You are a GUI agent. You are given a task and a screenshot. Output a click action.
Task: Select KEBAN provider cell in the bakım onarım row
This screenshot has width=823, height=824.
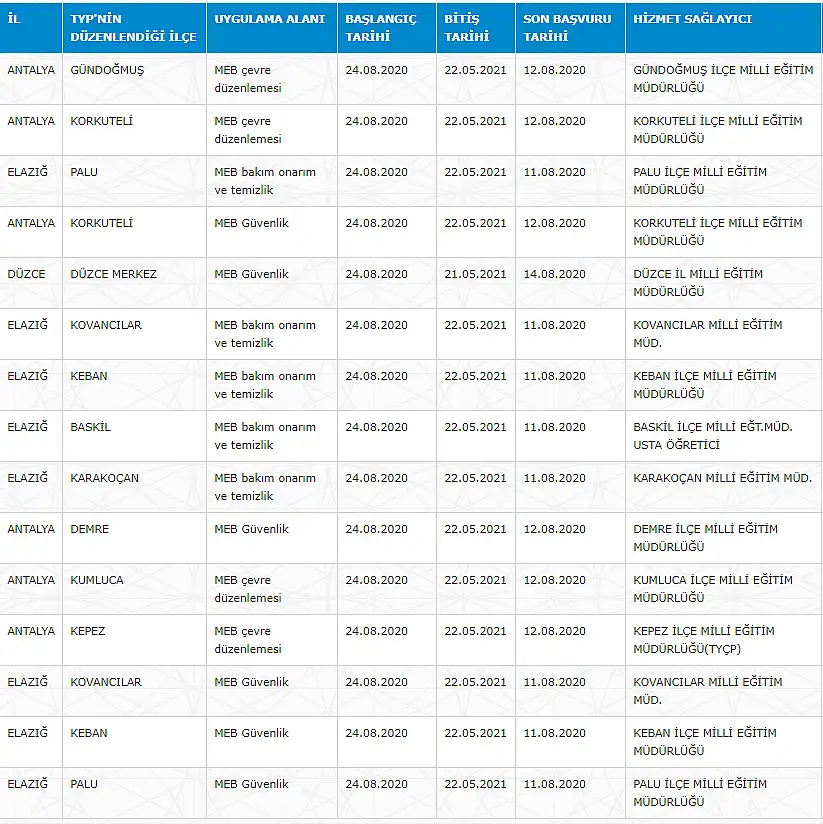(x=723, y=385)
